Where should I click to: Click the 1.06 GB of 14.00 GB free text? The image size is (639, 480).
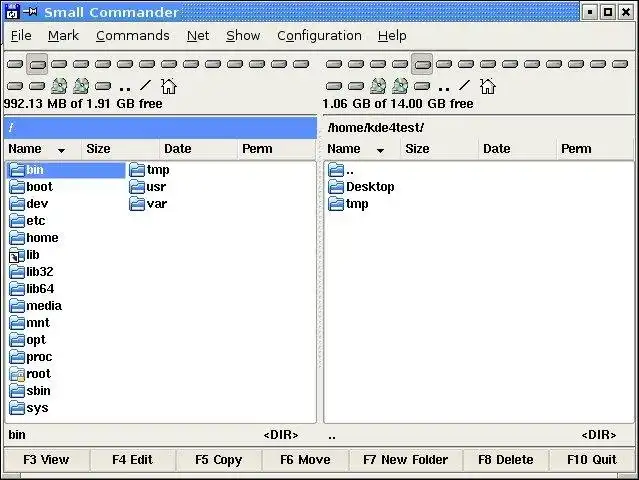pos(398,103)
